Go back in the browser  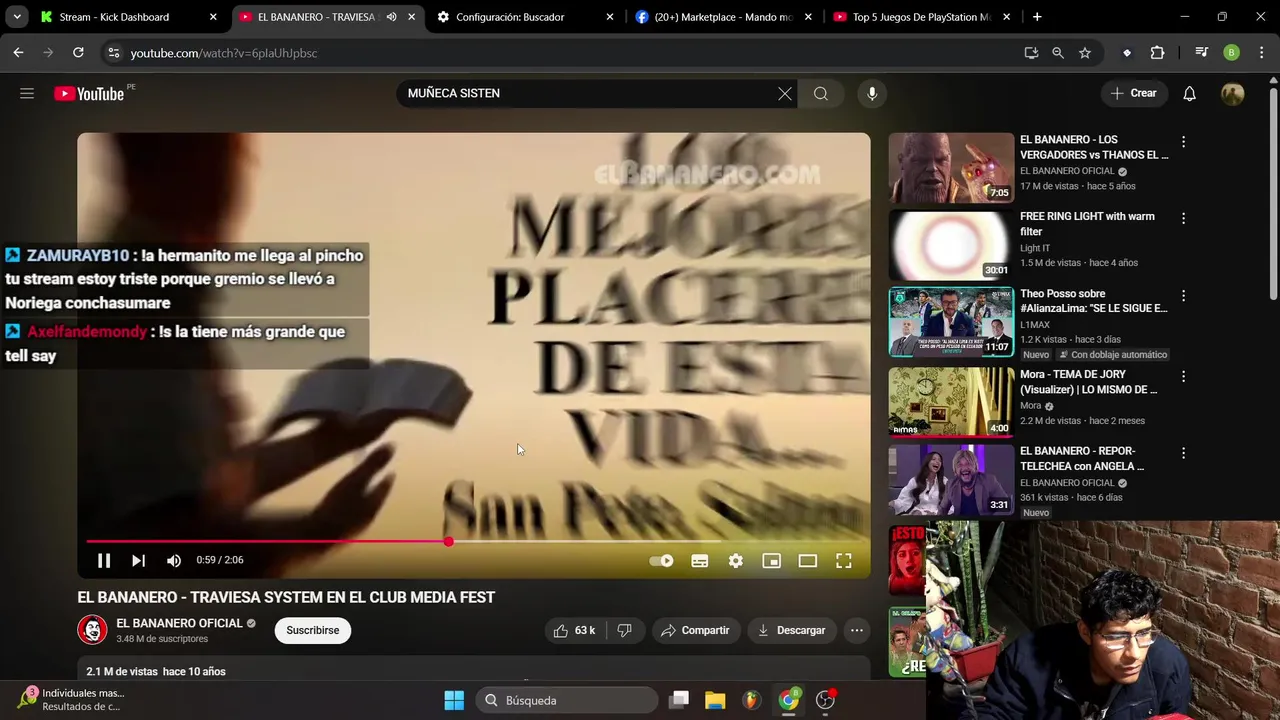18,53
